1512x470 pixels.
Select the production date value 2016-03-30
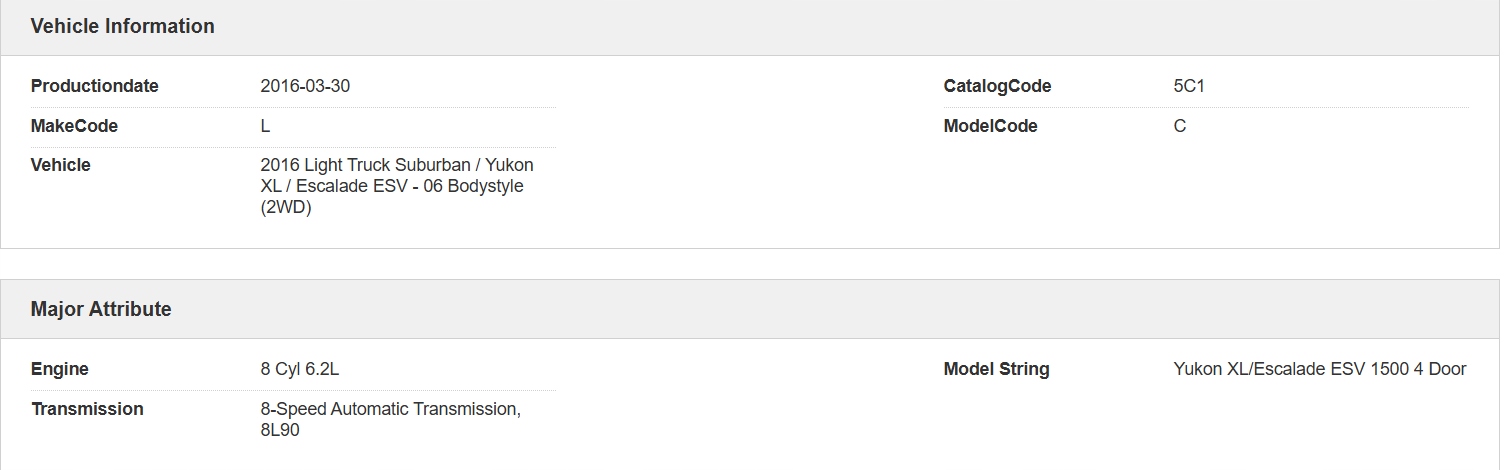pyautogui.click(x=305, y=87)
